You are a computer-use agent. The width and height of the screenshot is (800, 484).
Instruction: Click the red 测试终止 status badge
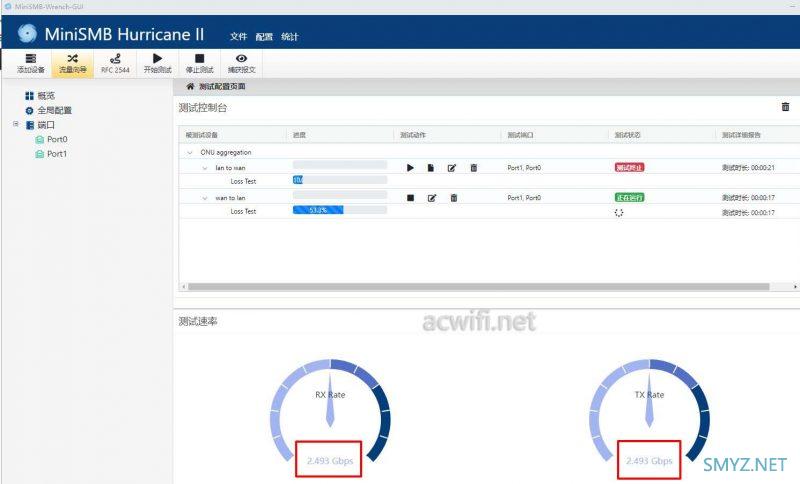[629, 167]
